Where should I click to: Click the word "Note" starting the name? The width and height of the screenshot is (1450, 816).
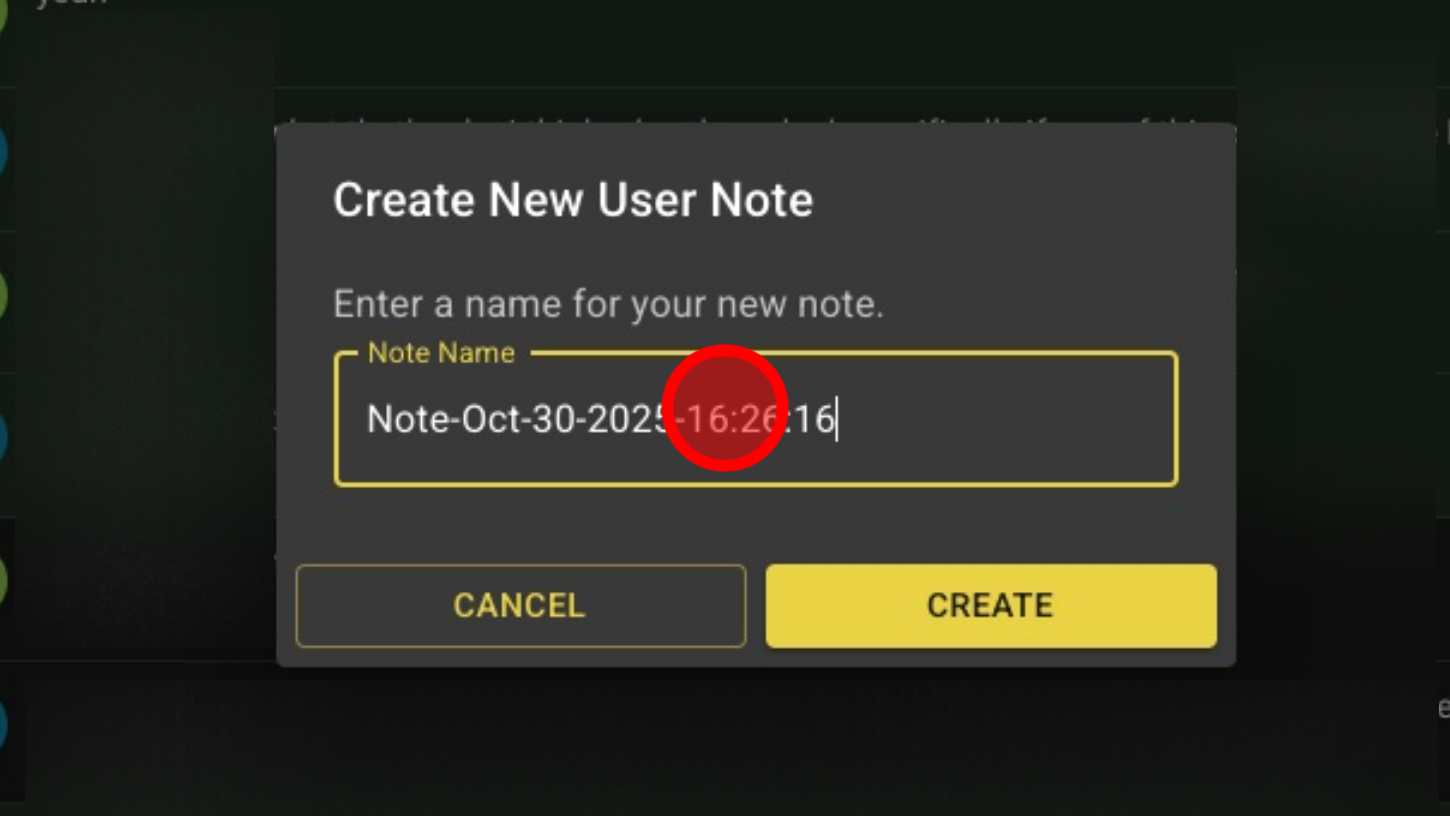408,419
